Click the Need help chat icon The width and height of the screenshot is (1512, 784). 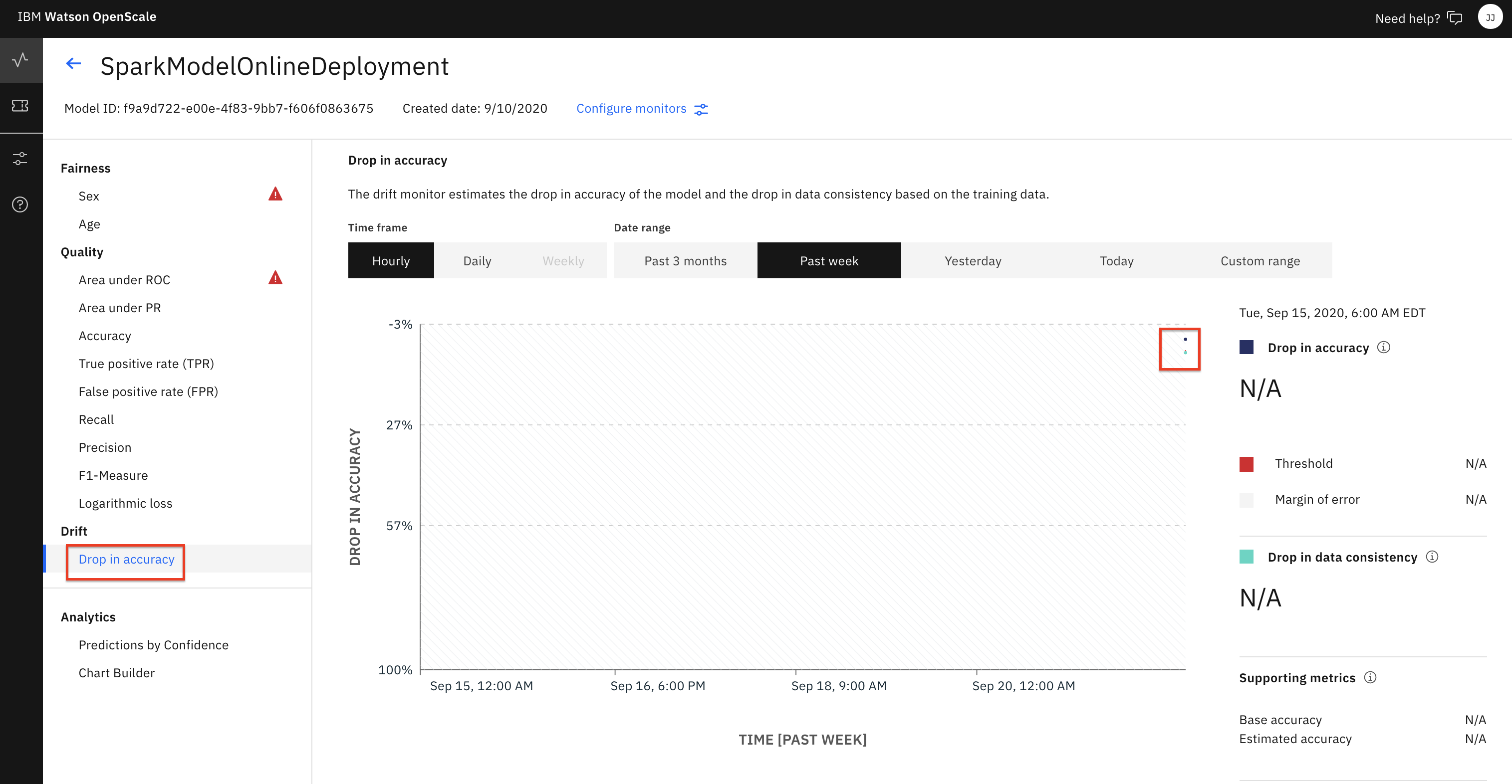(1455, 18)
